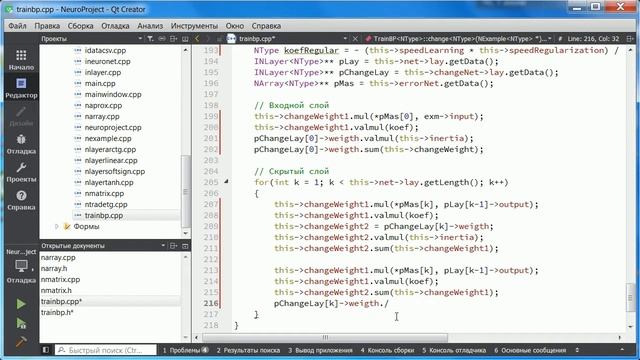Click the Быстрый поиск locator field
Screen dimensions: 640x360
pos(106,350)
